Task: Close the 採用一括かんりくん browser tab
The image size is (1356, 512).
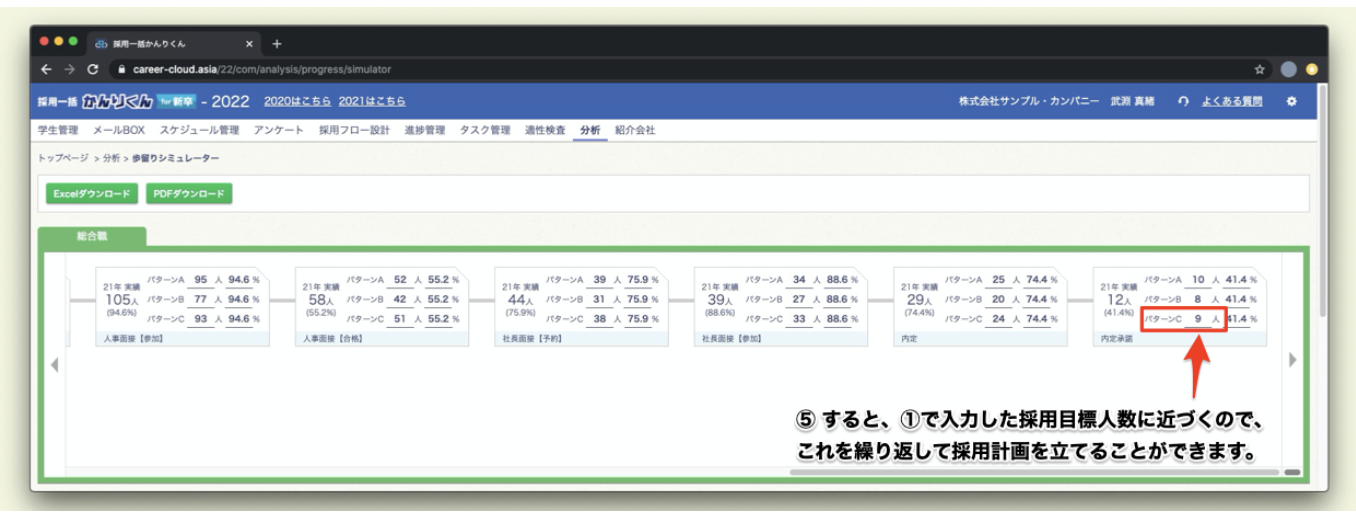Action: coord(249,44)
